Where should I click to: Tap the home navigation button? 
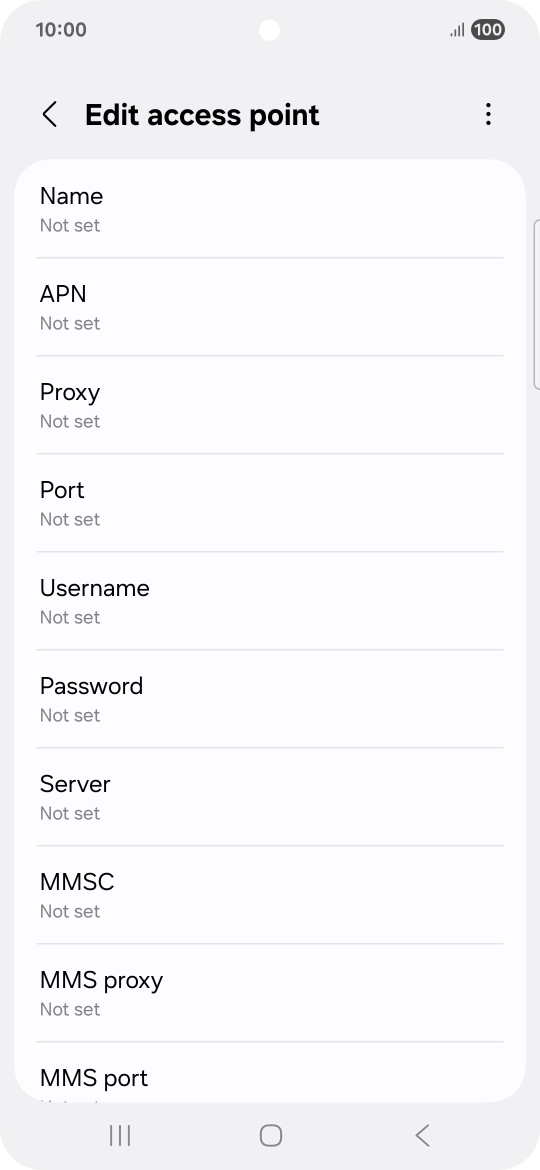(270, 1136)
